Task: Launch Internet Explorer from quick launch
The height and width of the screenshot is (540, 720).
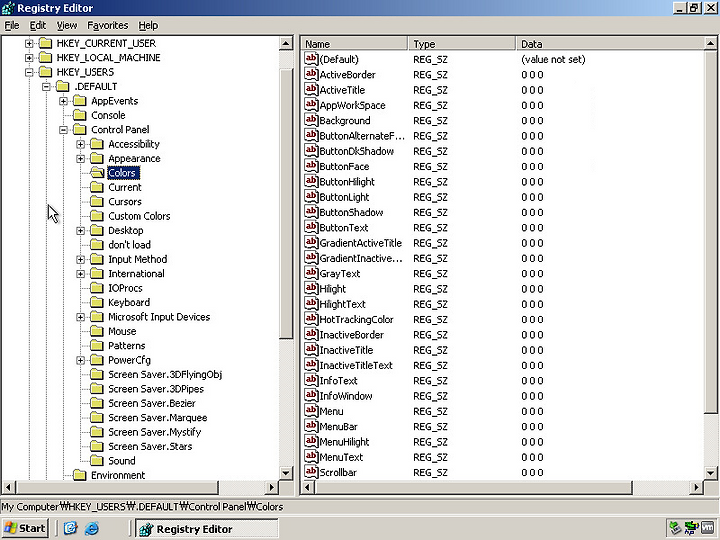Action: coord(91,528)
